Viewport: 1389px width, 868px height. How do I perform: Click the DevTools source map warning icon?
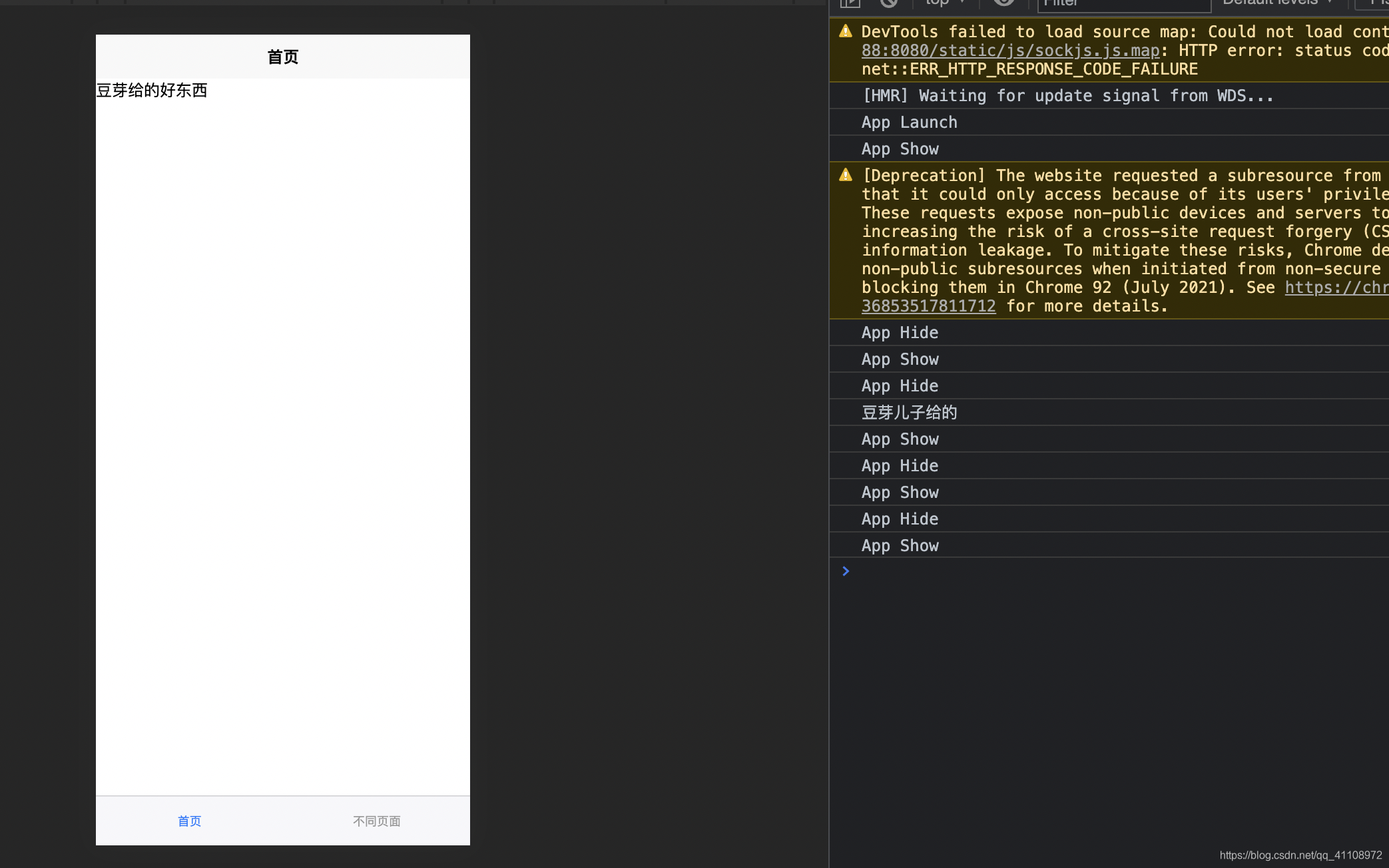[x=846, y=31]
